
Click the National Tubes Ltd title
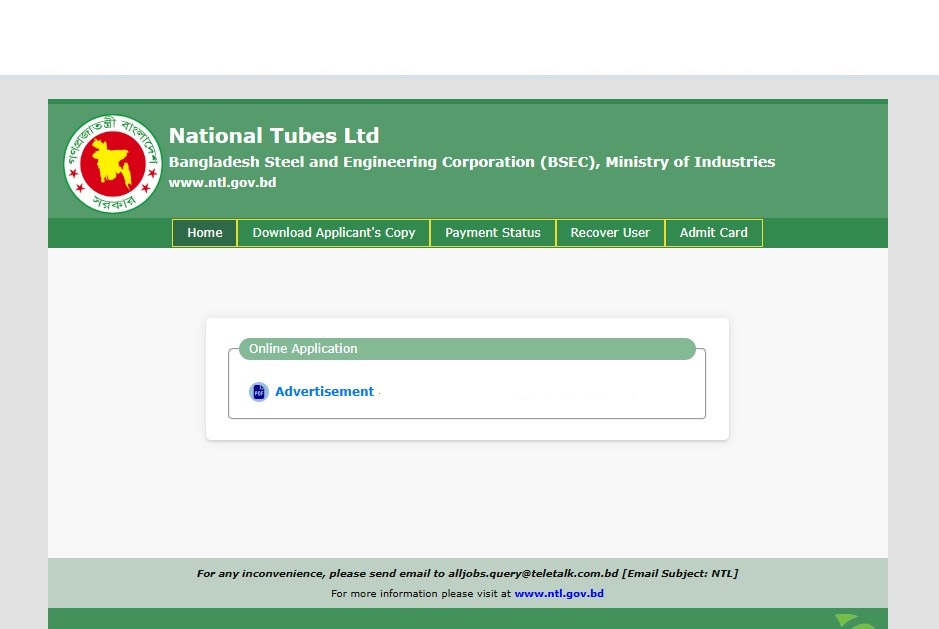click(274, 135)
